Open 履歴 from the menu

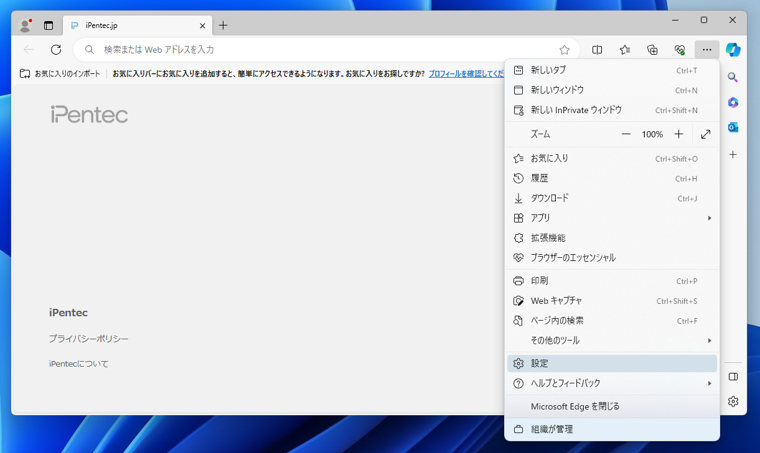pos(612,178)
